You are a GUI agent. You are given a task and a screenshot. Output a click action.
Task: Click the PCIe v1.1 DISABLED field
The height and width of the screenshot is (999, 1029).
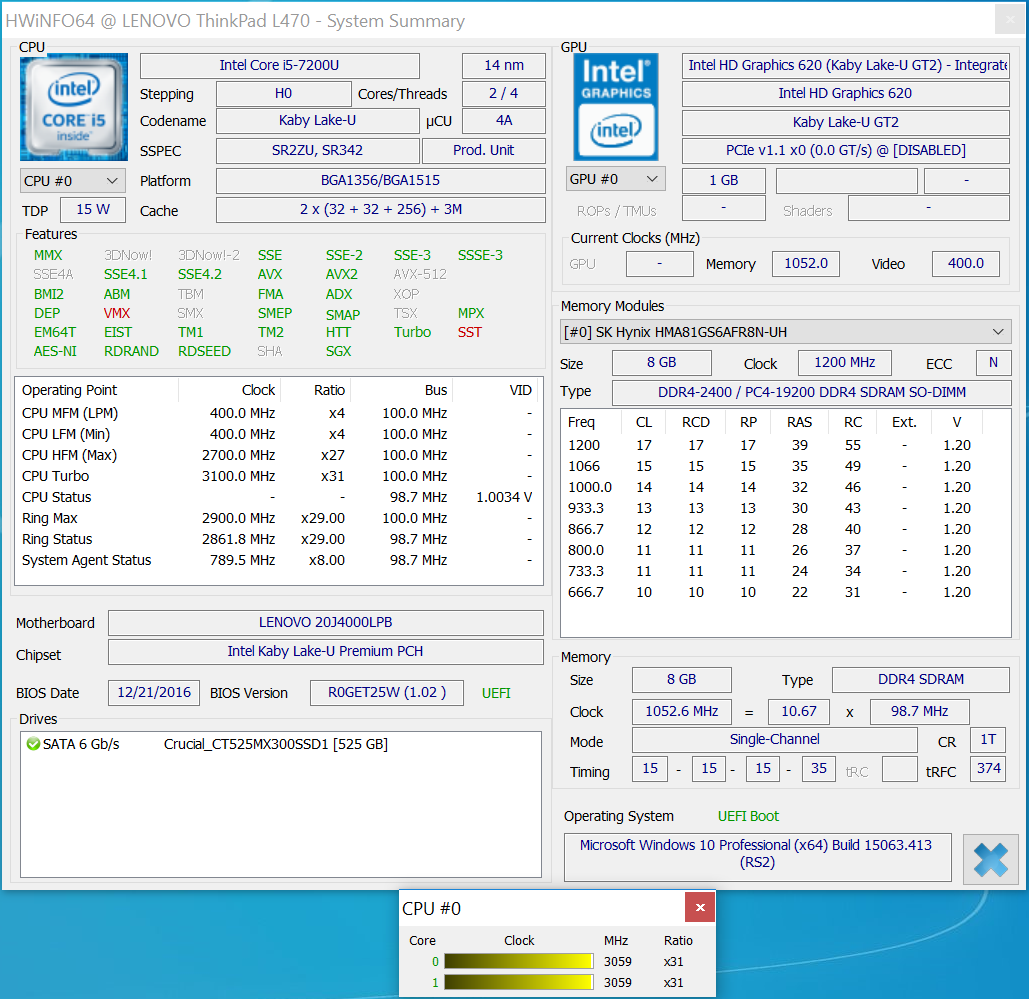click(x=845, y=151)
